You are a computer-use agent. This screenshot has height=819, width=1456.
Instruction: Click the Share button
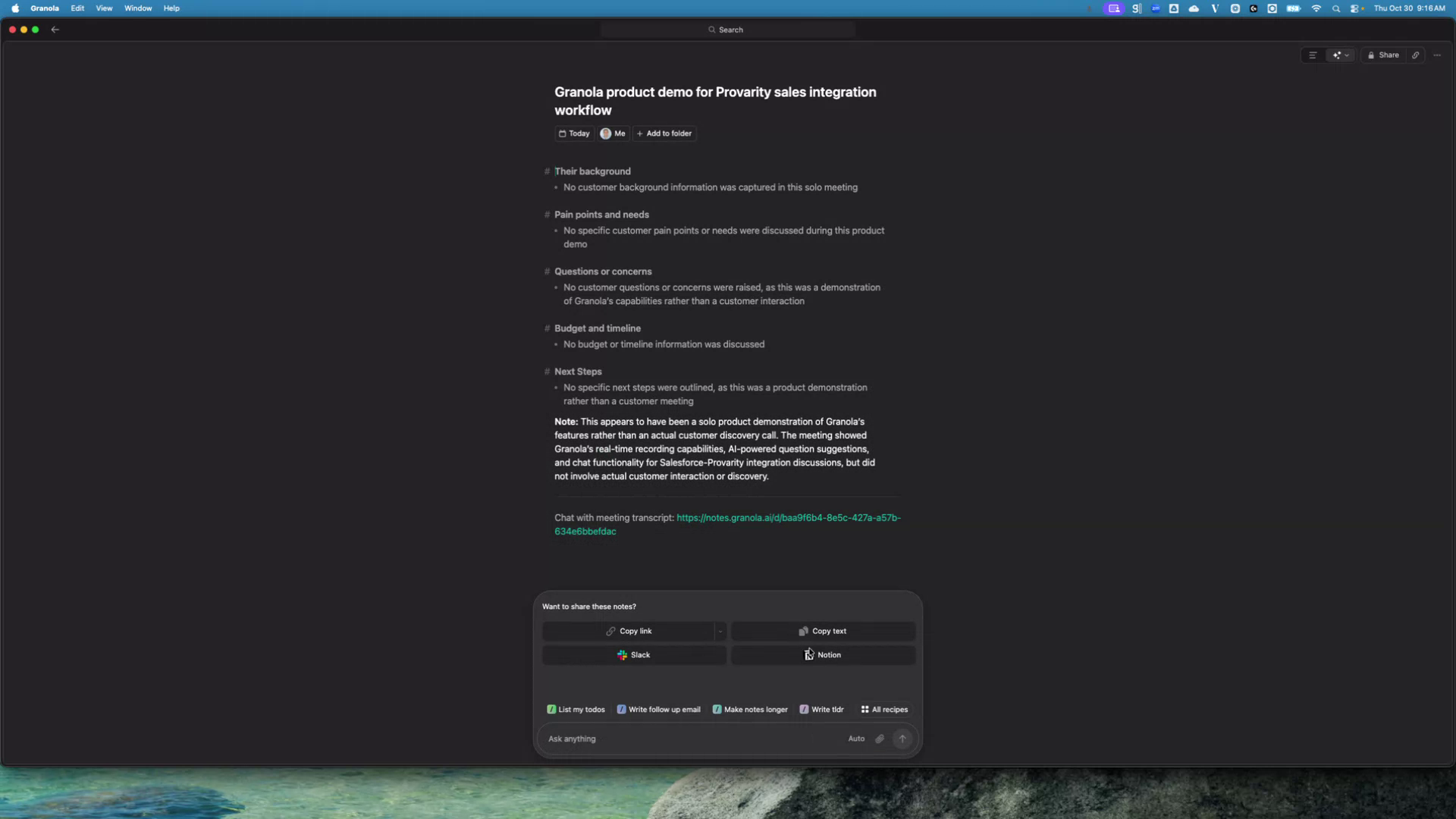(1383, 55)
